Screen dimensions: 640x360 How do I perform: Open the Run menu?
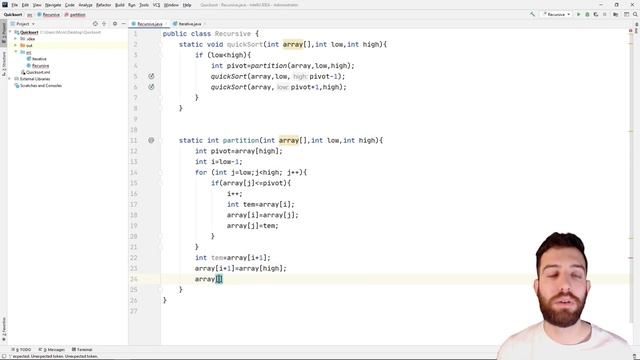pyautogui.click(x=131, y=5)
